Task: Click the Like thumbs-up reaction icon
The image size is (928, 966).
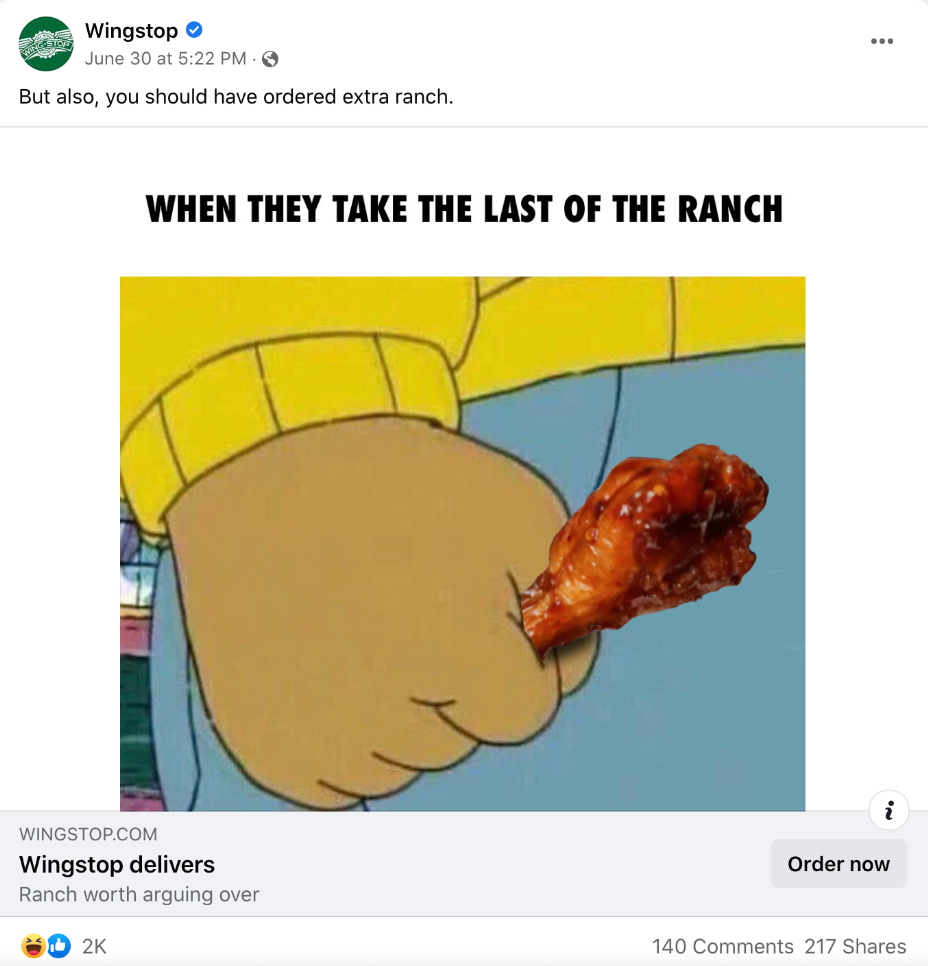Action: 59,946
